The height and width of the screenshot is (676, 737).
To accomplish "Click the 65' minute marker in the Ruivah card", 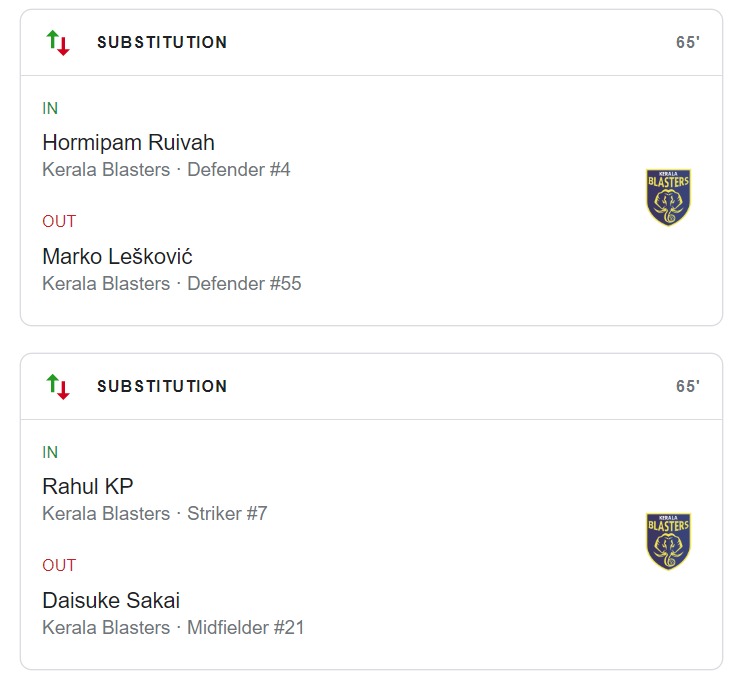I will [x=687, y=42].
